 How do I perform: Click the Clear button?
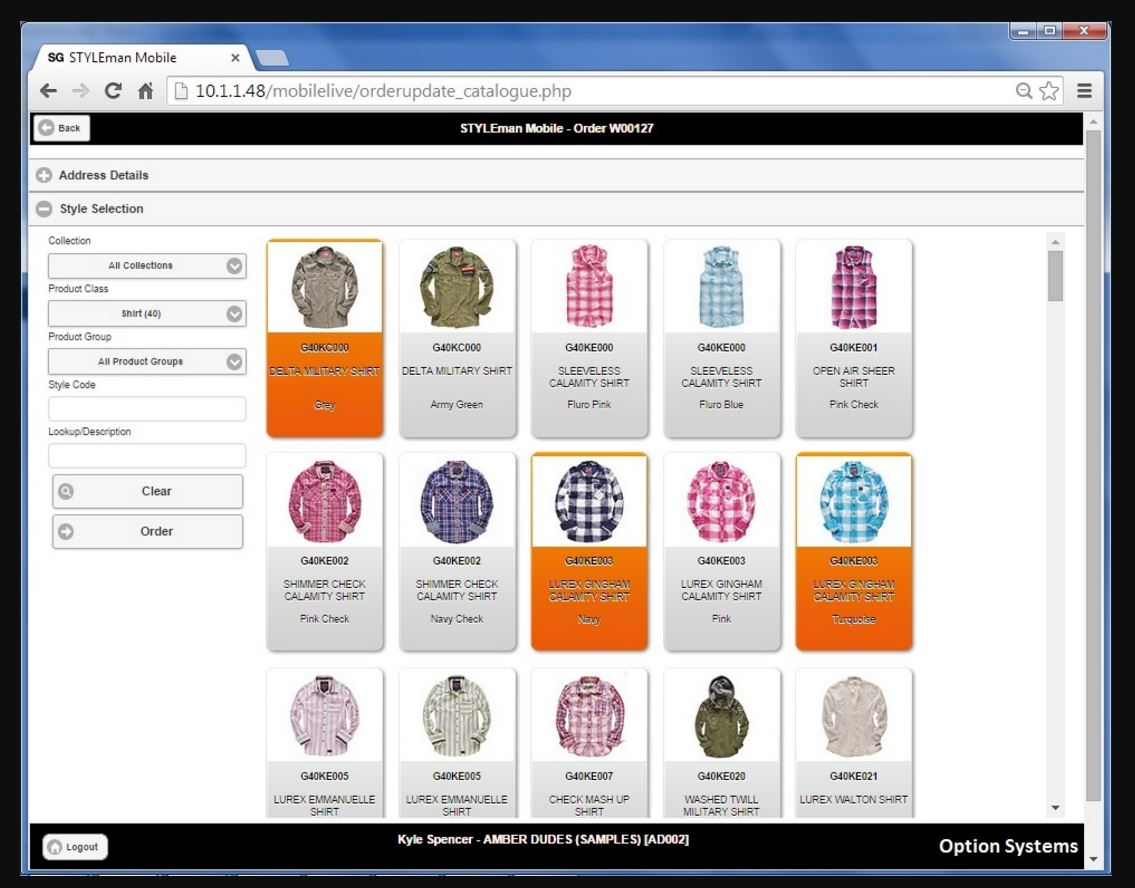148,491
